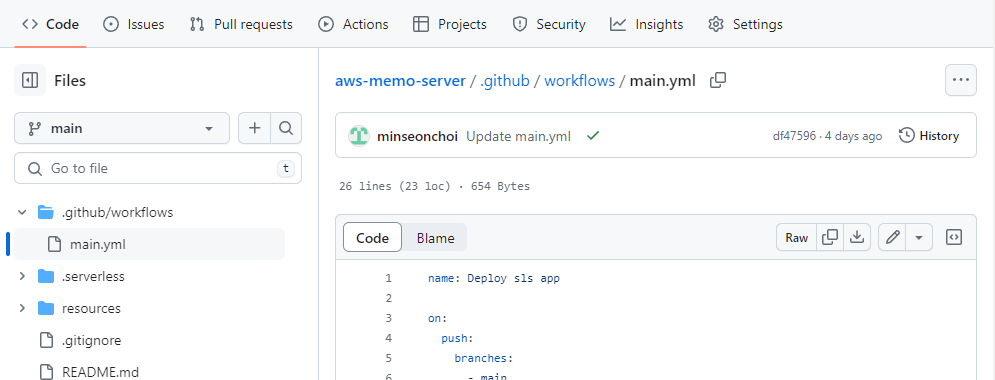
Task: Open minseonchoi author profile link
Action: (418, 136)
